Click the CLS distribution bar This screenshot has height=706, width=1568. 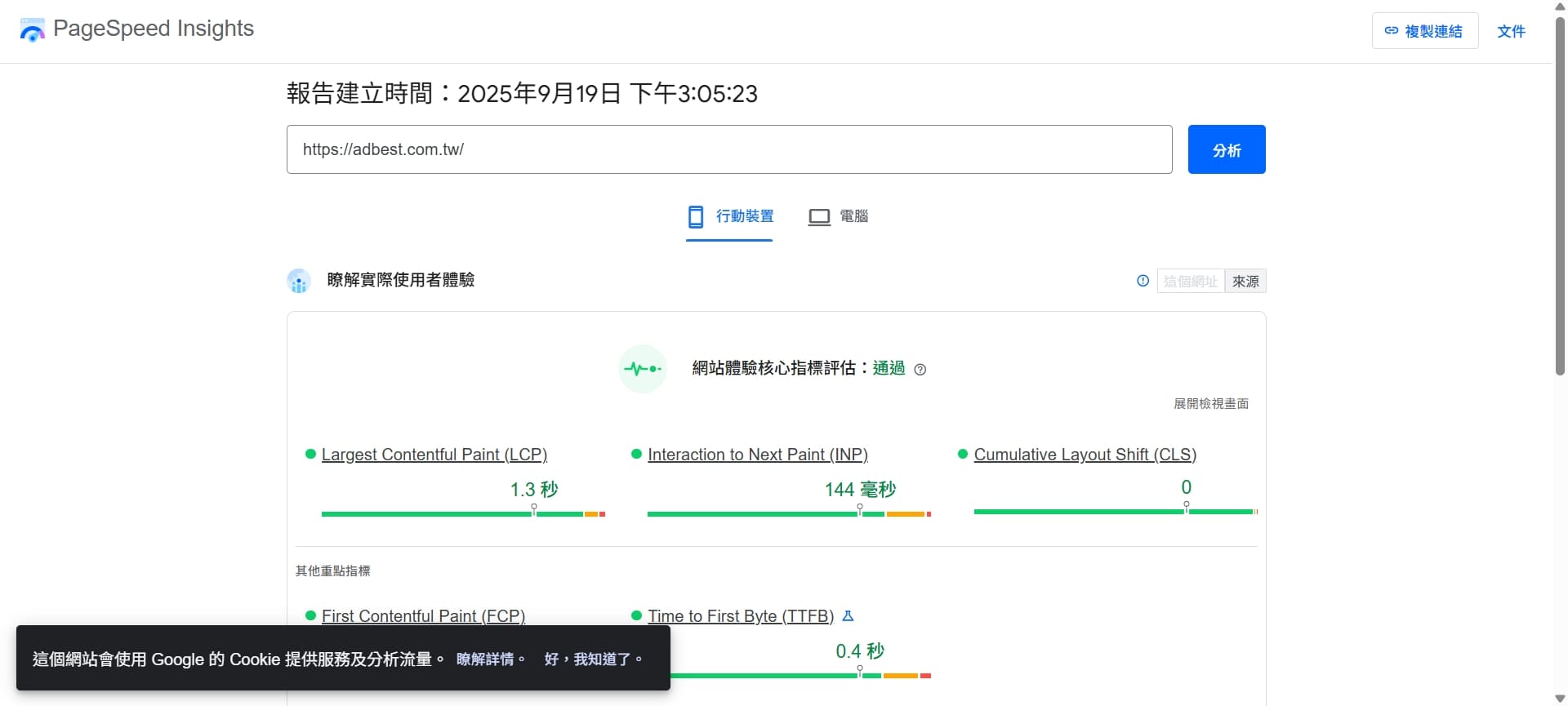click(x=1116, y=512)
